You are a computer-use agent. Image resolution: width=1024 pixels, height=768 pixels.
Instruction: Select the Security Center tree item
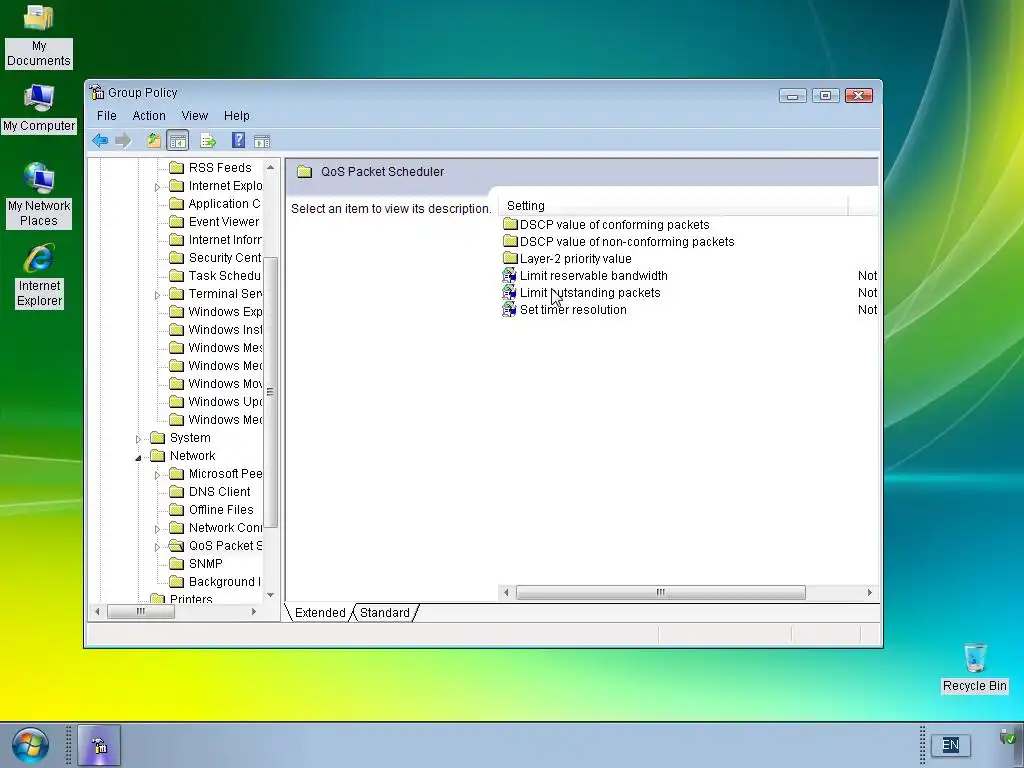(216, 258)
